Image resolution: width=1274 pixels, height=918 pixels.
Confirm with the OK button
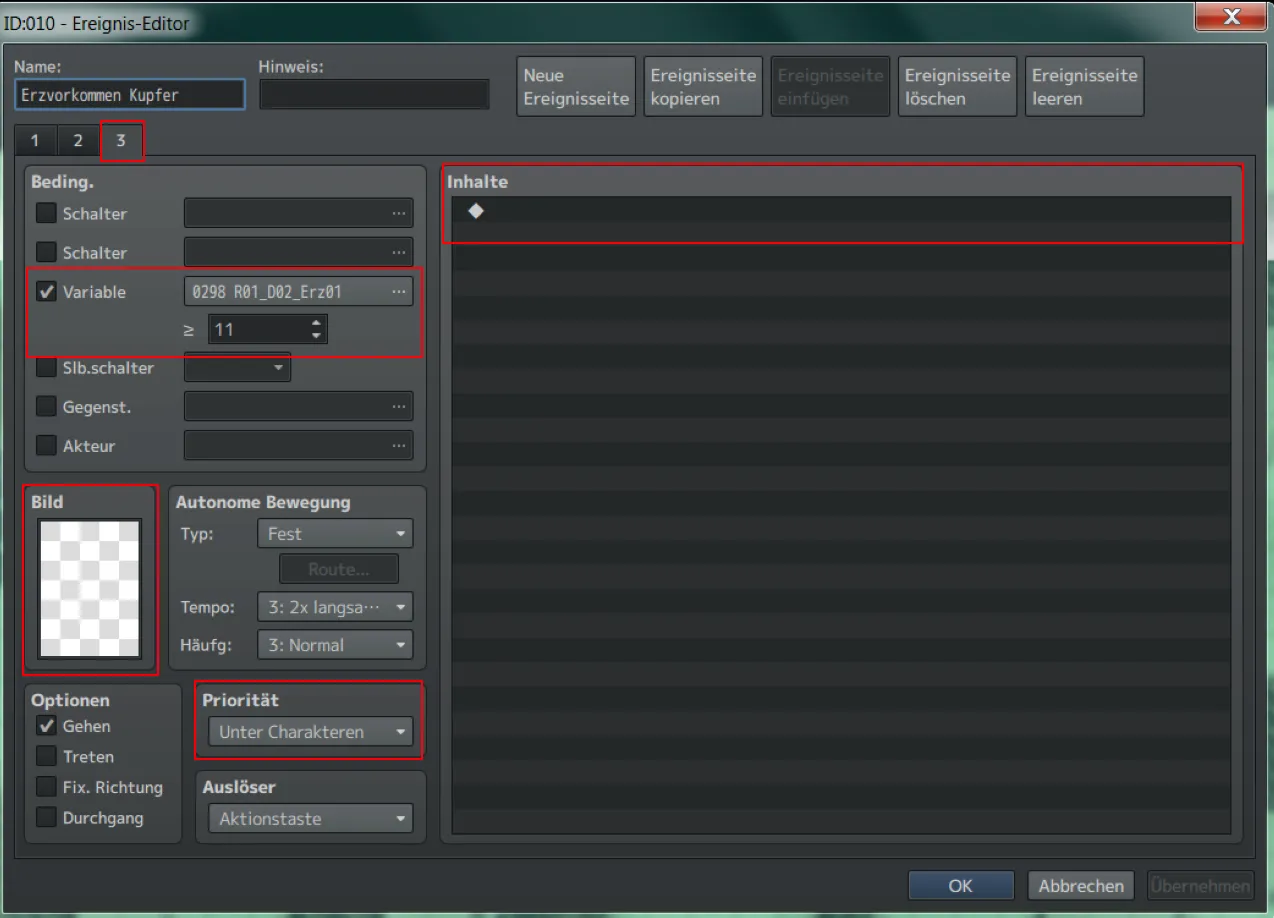coord(961,886)
